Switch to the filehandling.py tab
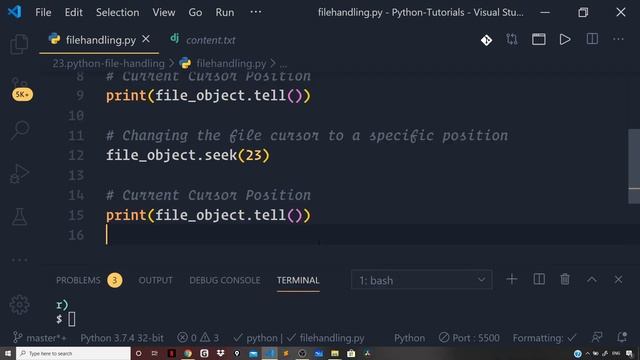640x360 pixels. pos(99,40)
